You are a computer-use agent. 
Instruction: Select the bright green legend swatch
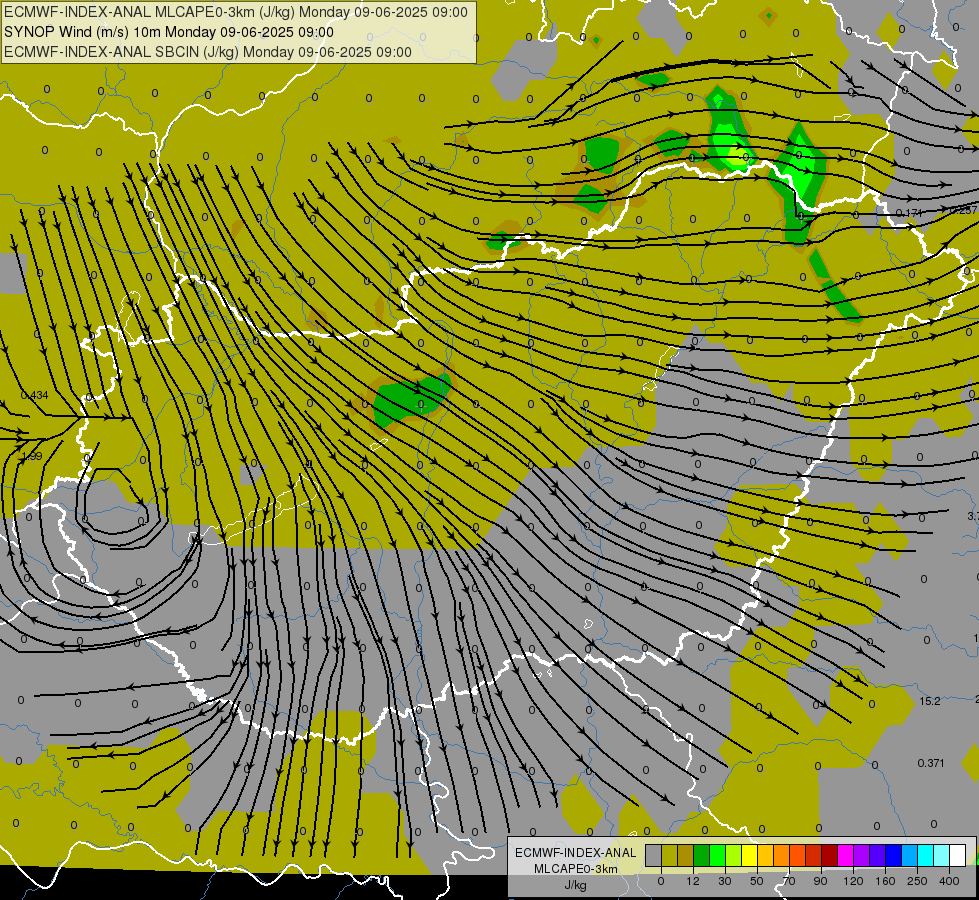click(x=718, y=855)
